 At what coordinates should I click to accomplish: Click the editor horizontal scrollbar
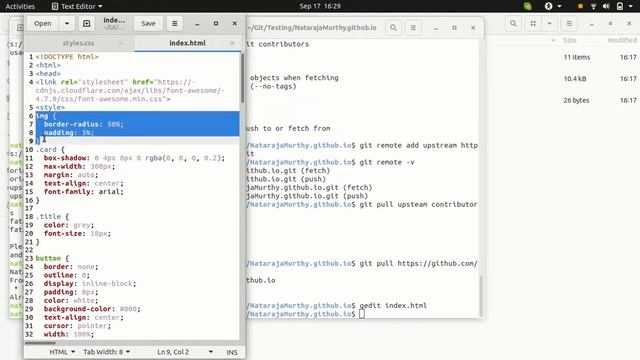40,343
